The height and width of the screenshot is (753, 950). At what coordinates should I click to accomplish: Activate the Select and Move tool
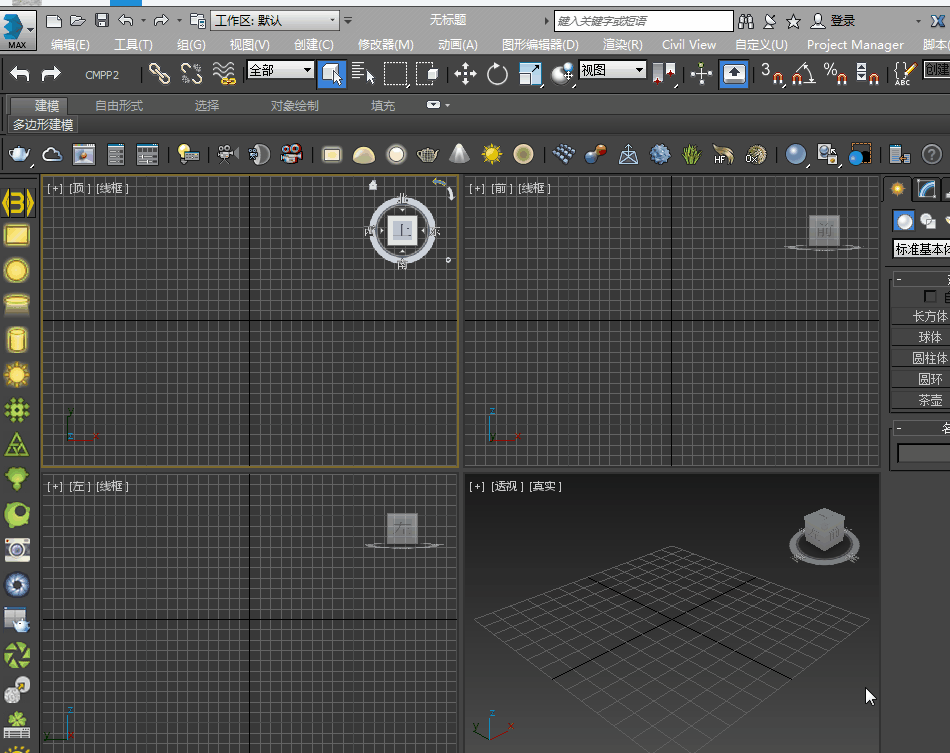tap(465, 72)
